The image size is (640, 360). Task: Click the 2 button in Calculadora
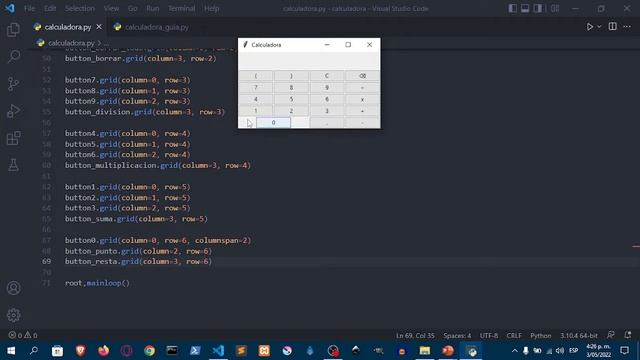[291, 111]
